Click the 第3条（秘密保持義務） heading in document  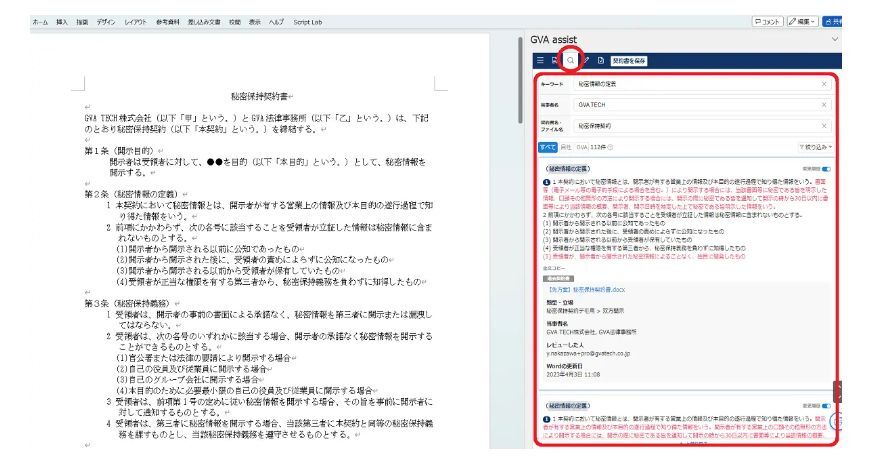128,303
